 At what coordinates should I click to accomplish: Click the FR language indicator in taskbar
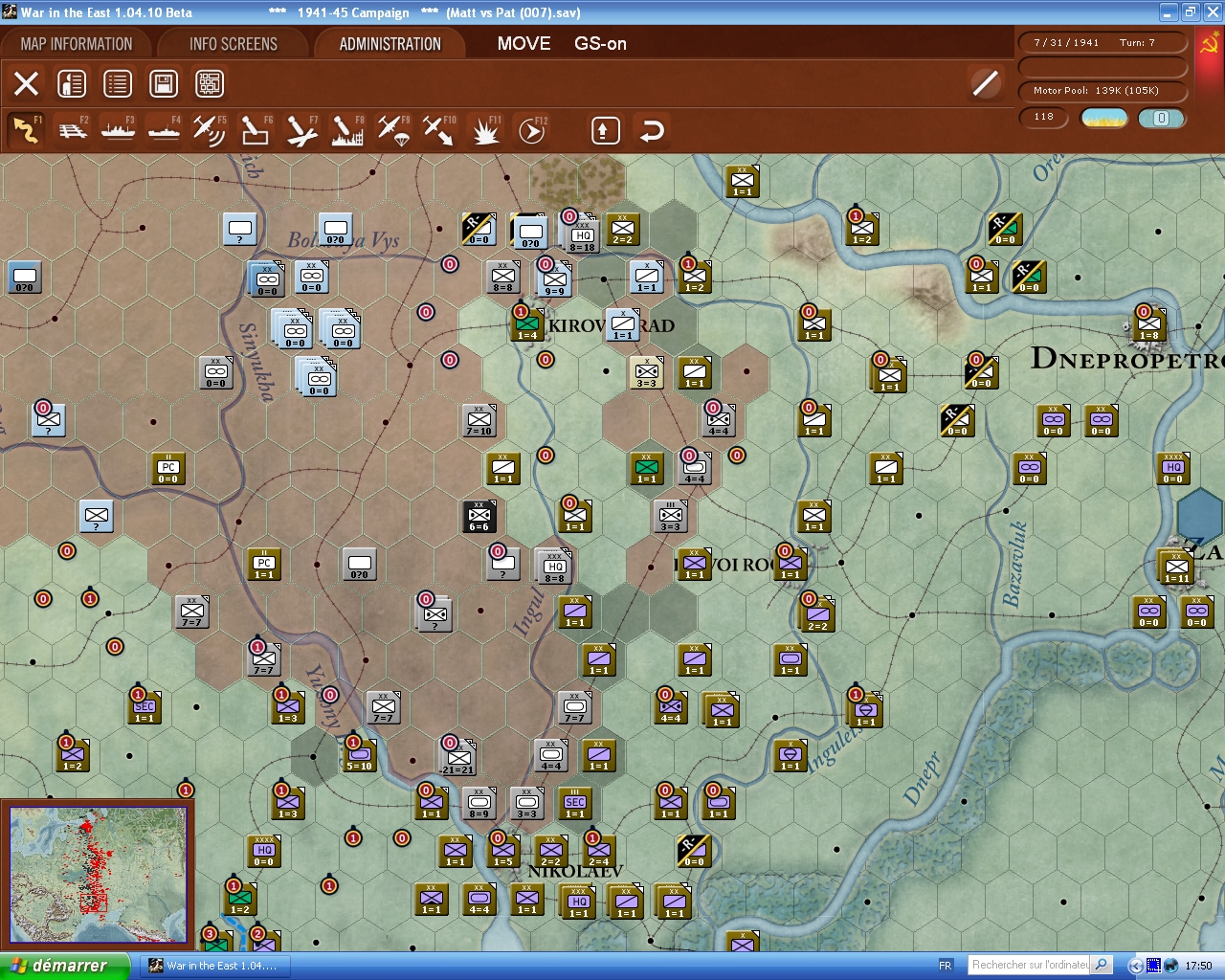pos(946,966)
